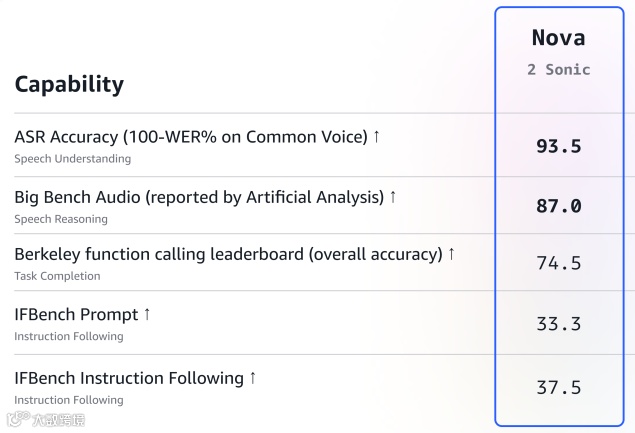Click the up arrow after IFBench Instruction Following
Image resolution: width=635 pixels, height=433 pixels.
point(253,377)
